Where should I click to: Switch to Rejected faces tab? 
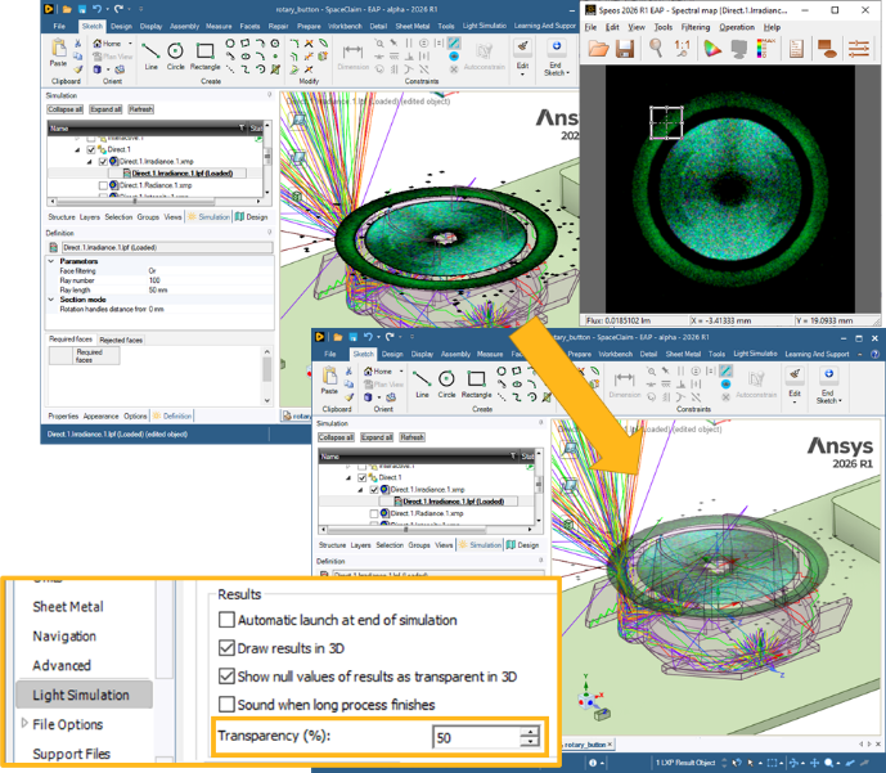[x=121, y=340]
